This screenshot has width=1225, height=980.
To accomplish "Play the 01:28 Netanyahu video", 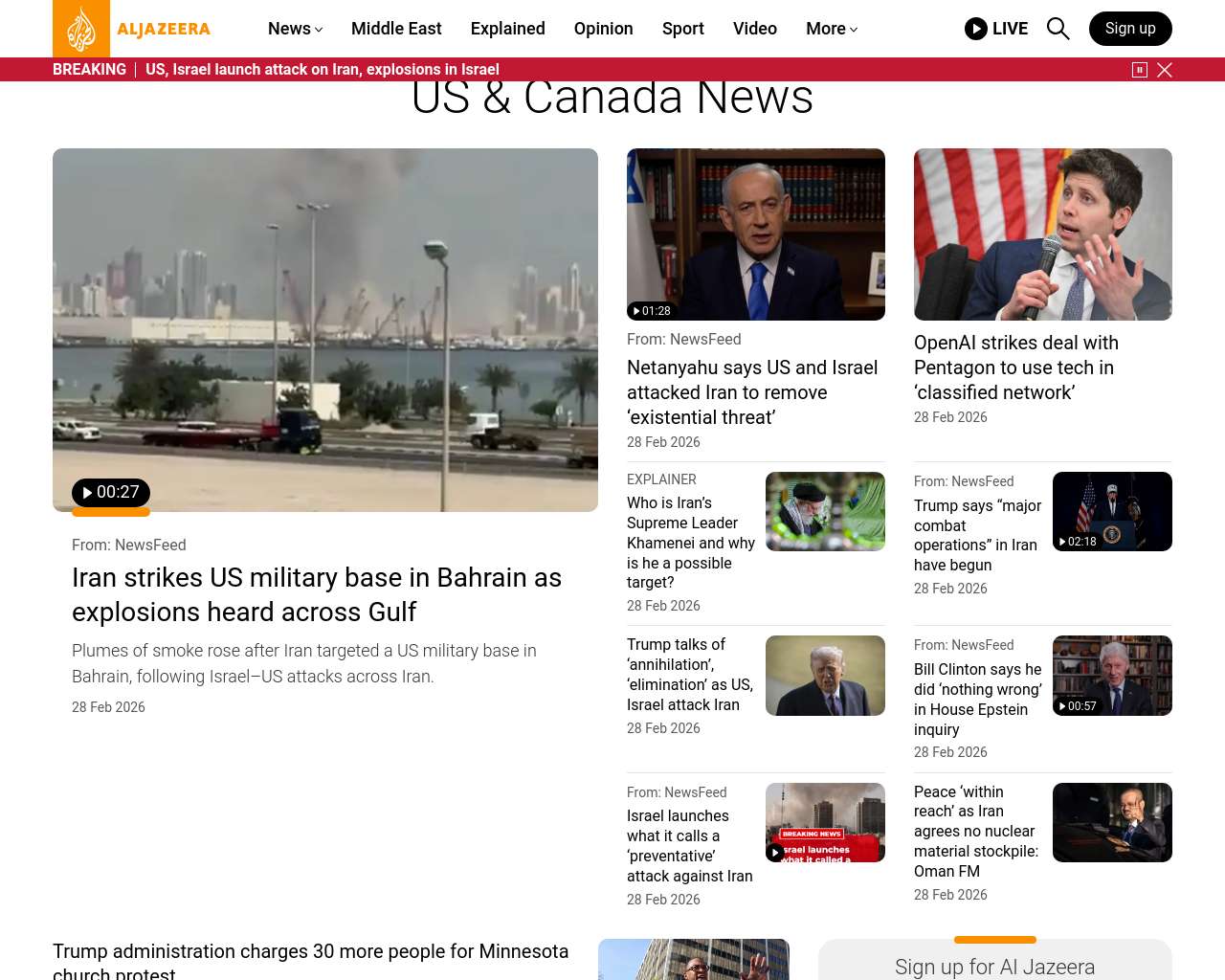I will click(651, 311).
